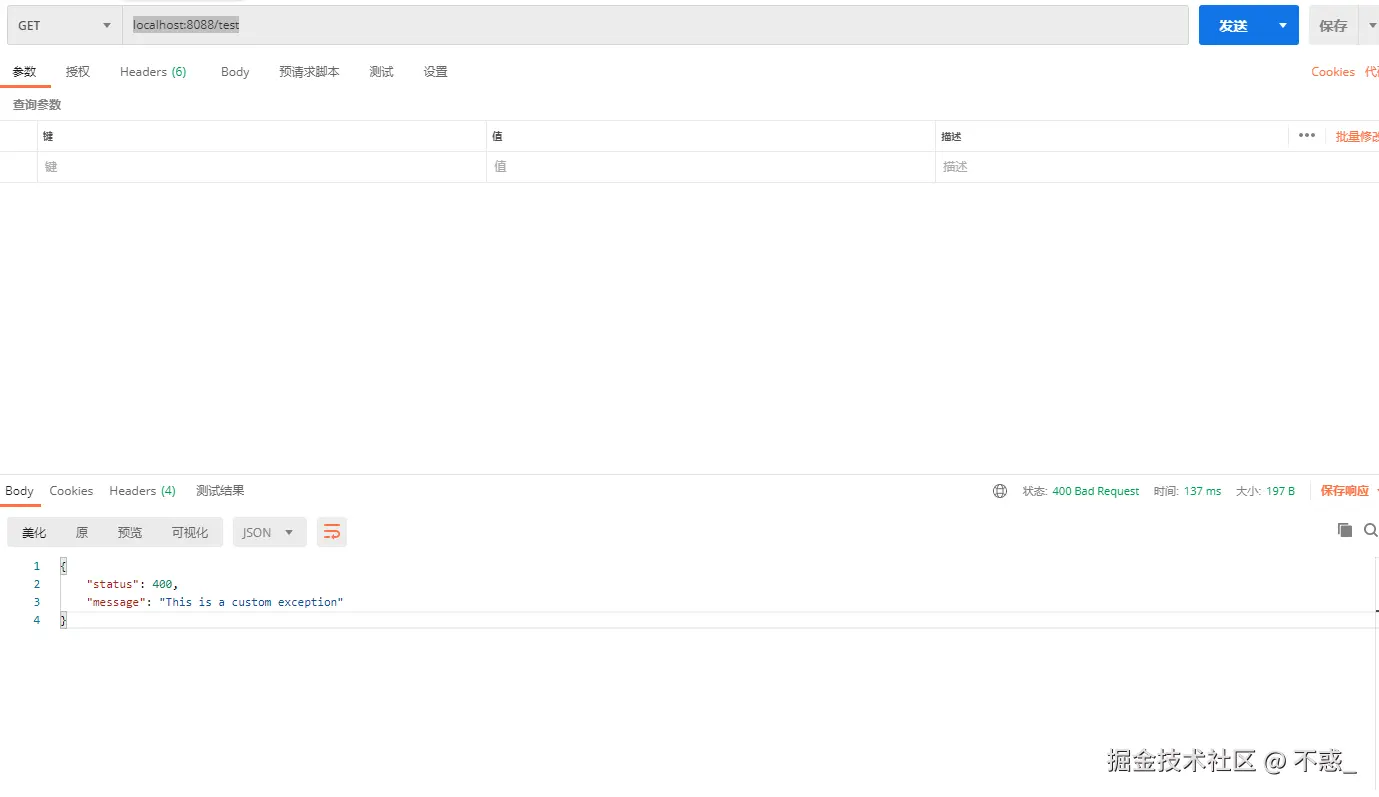Switch to the 授权 tab

click(x=78, y=72)
